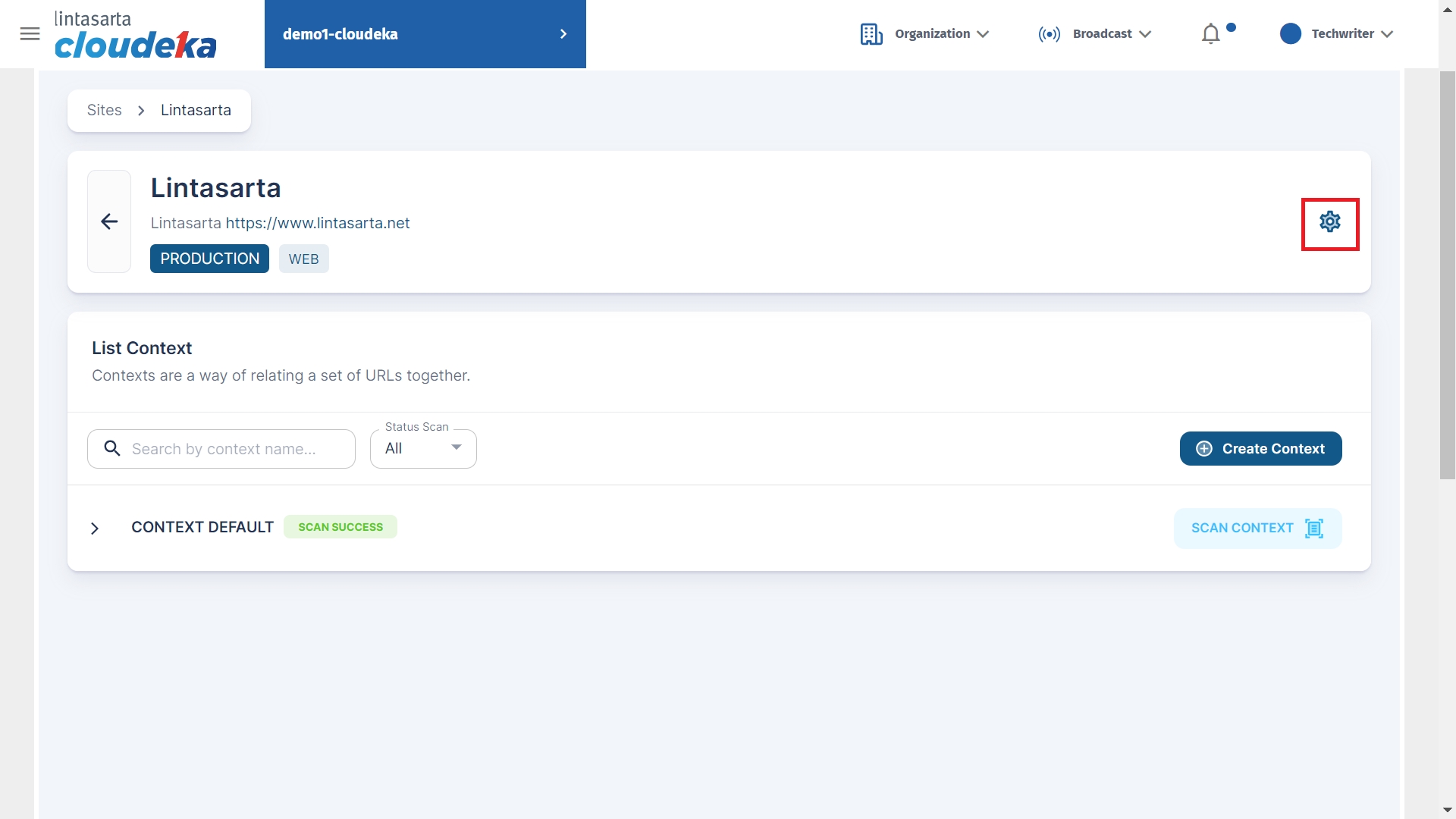Open site settings gear icon
The width and height of the screenshot is (1456, 819).
pos(1329,222)
